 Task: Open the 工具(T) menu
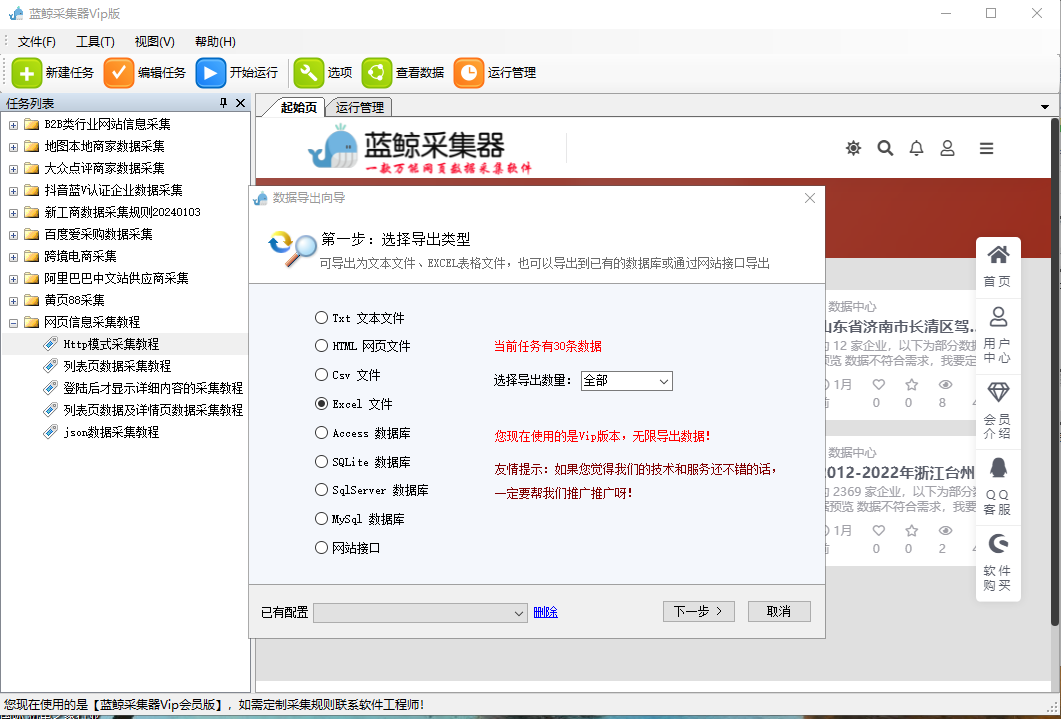95,42
